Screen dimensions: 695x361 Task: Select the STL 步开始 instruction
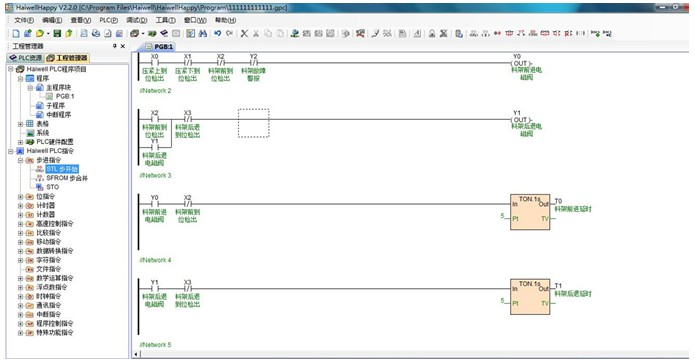point(62,169)
